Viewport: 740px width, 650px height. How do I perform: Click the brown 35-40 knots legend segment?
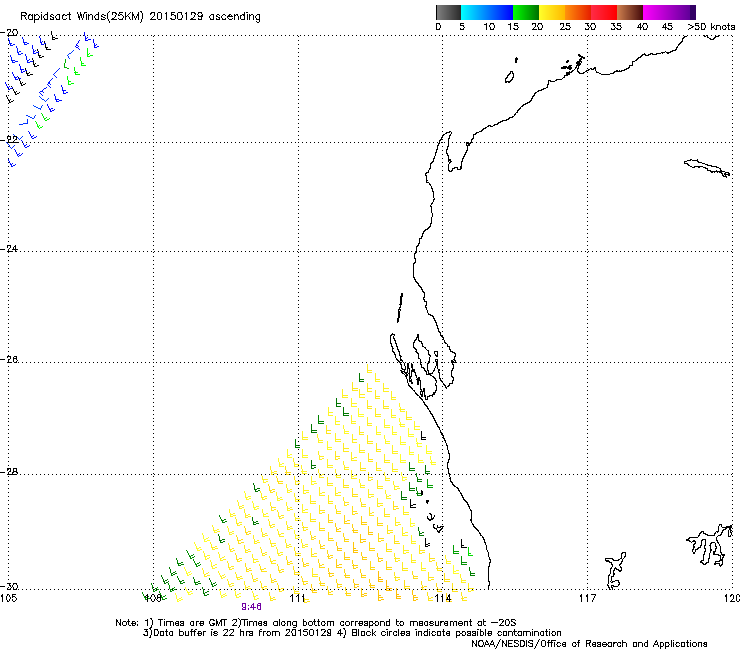click(630, 12)
